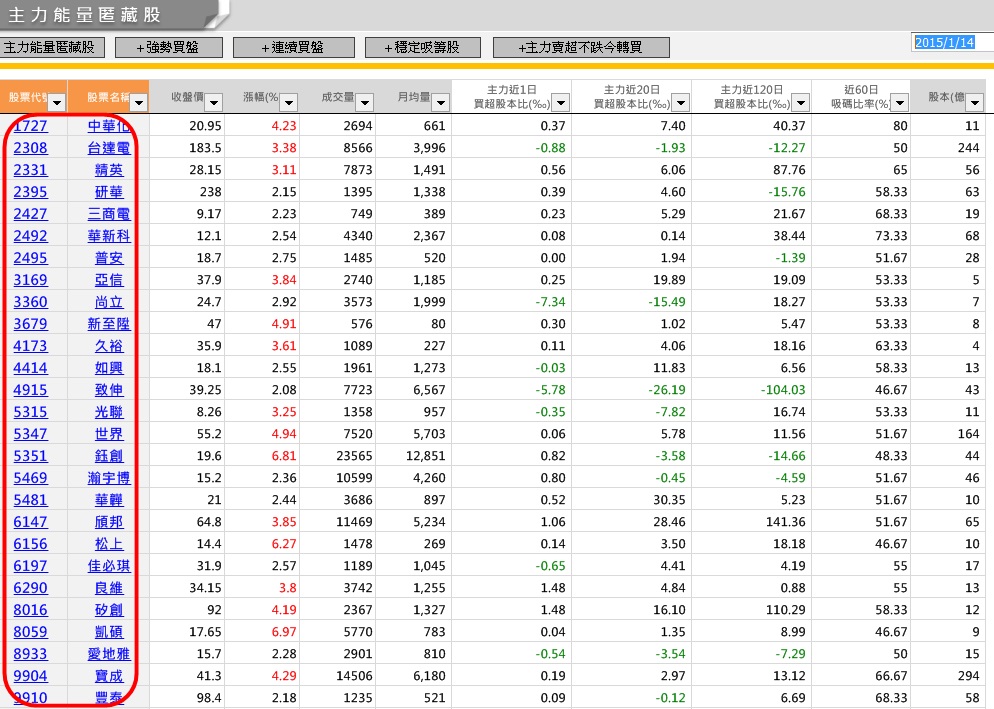
Task: Click stock name link 凱碩
Action: pyautogui.click(x=109, y=632)
